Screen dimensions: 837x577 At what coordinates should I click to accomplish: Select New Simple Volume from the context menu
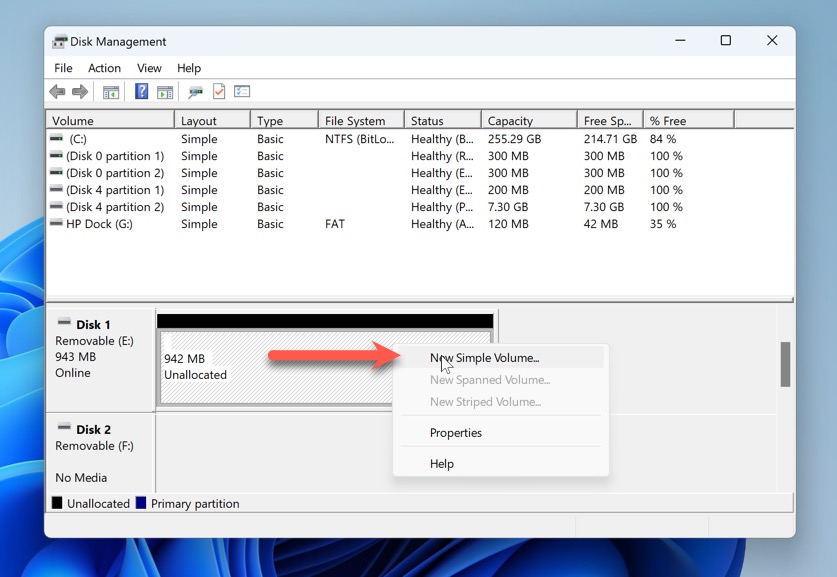point(485,357)
